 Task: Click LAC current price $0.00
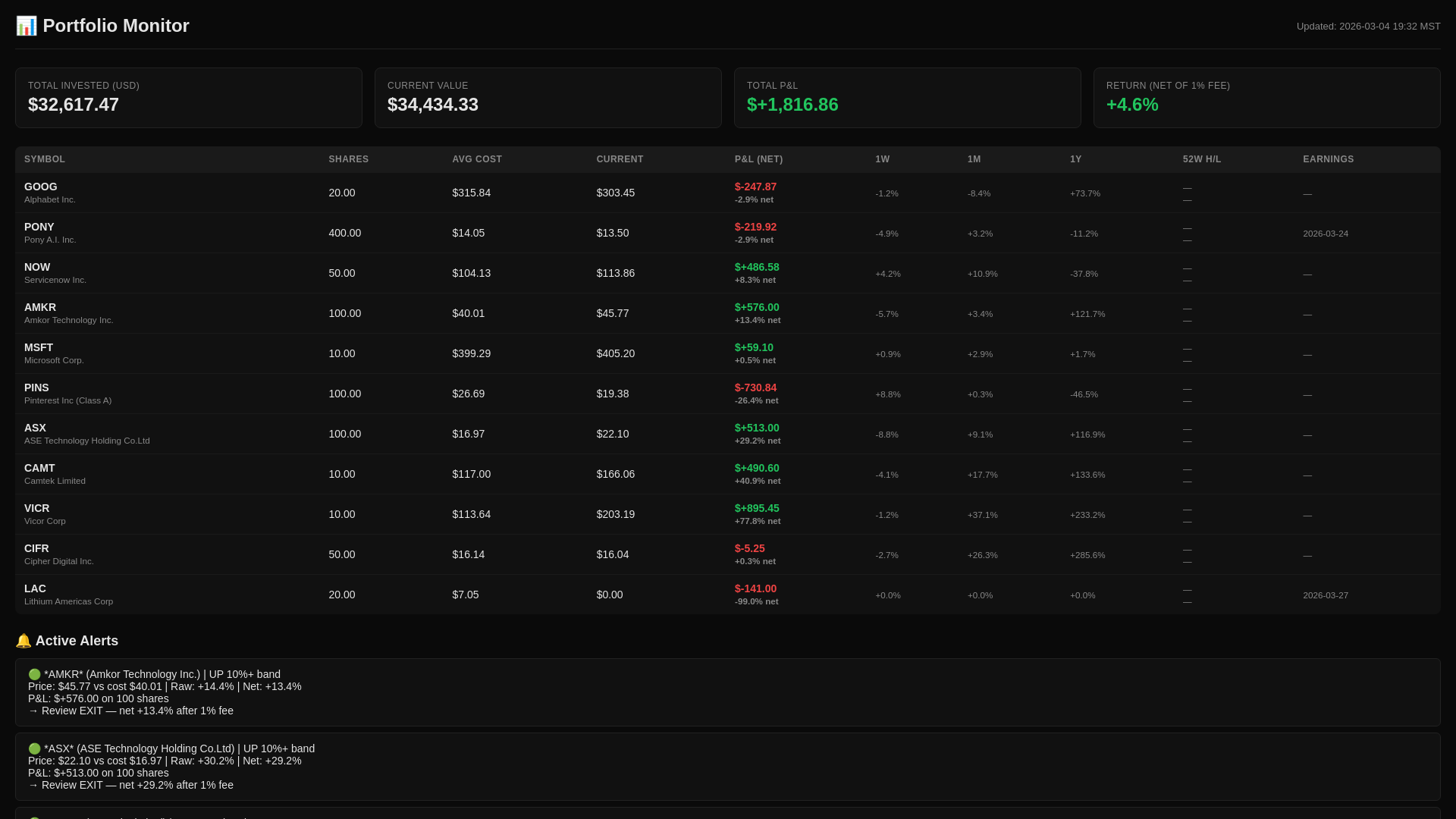coord(610,595)
